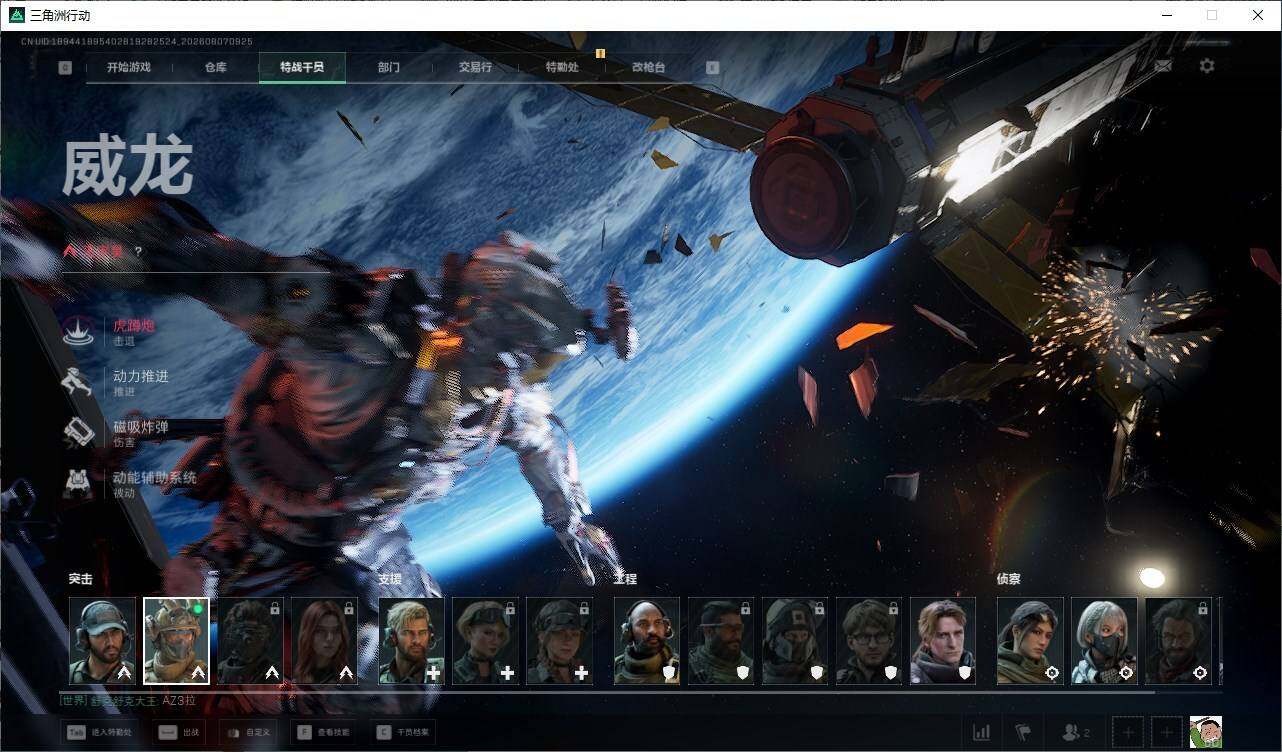Select the 动力推进 skill icon
Viewport: 1282px width, 752px height.
click(x=79, y=381)
